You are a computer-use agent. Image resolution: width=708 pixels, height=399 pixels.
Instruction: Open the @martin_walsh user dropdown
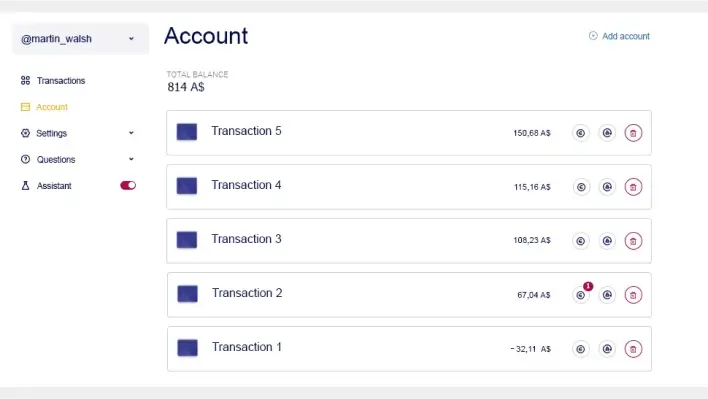[80, 39]
